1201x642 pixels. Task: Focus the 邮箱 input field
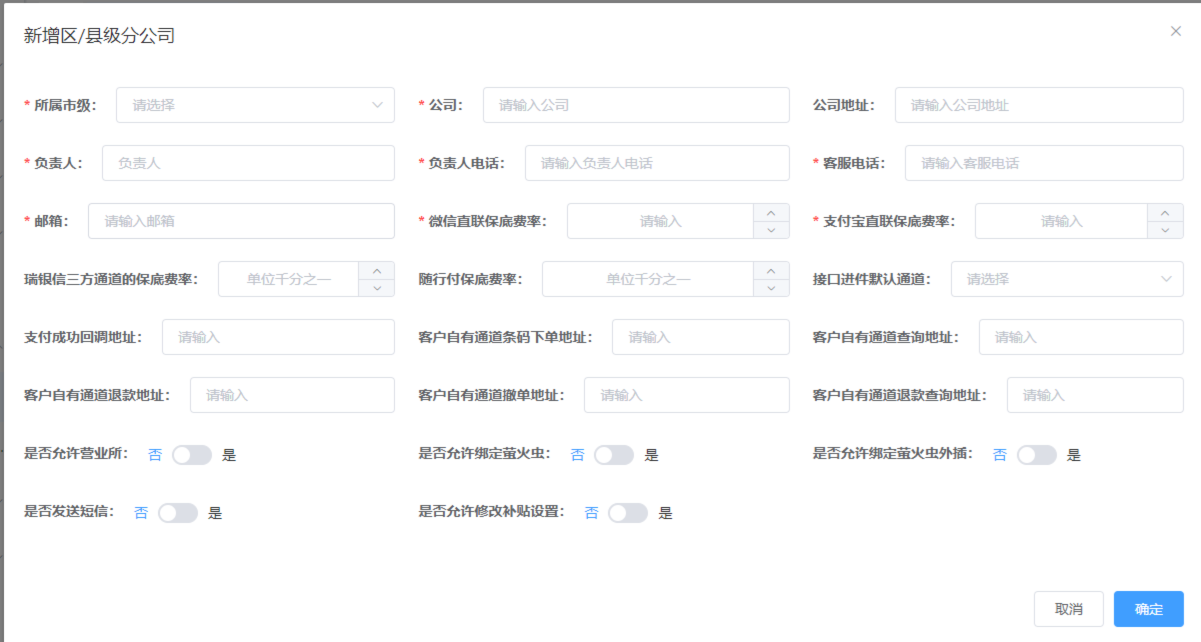pos(241,221)
